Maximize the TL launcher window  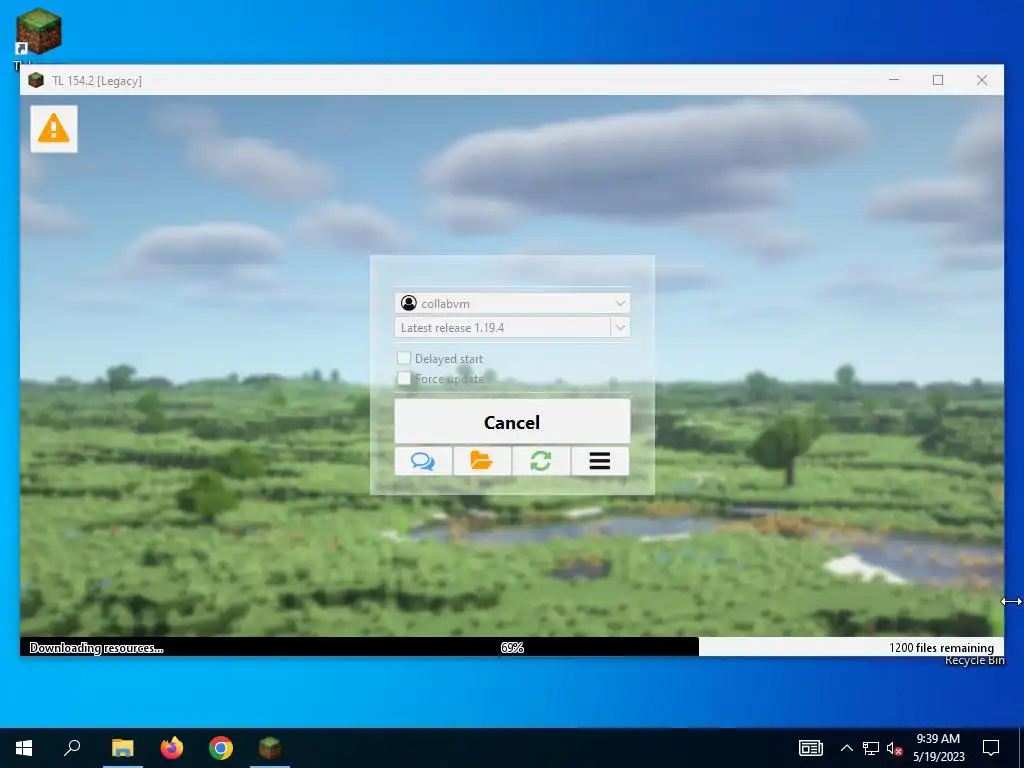coord(938,80)
